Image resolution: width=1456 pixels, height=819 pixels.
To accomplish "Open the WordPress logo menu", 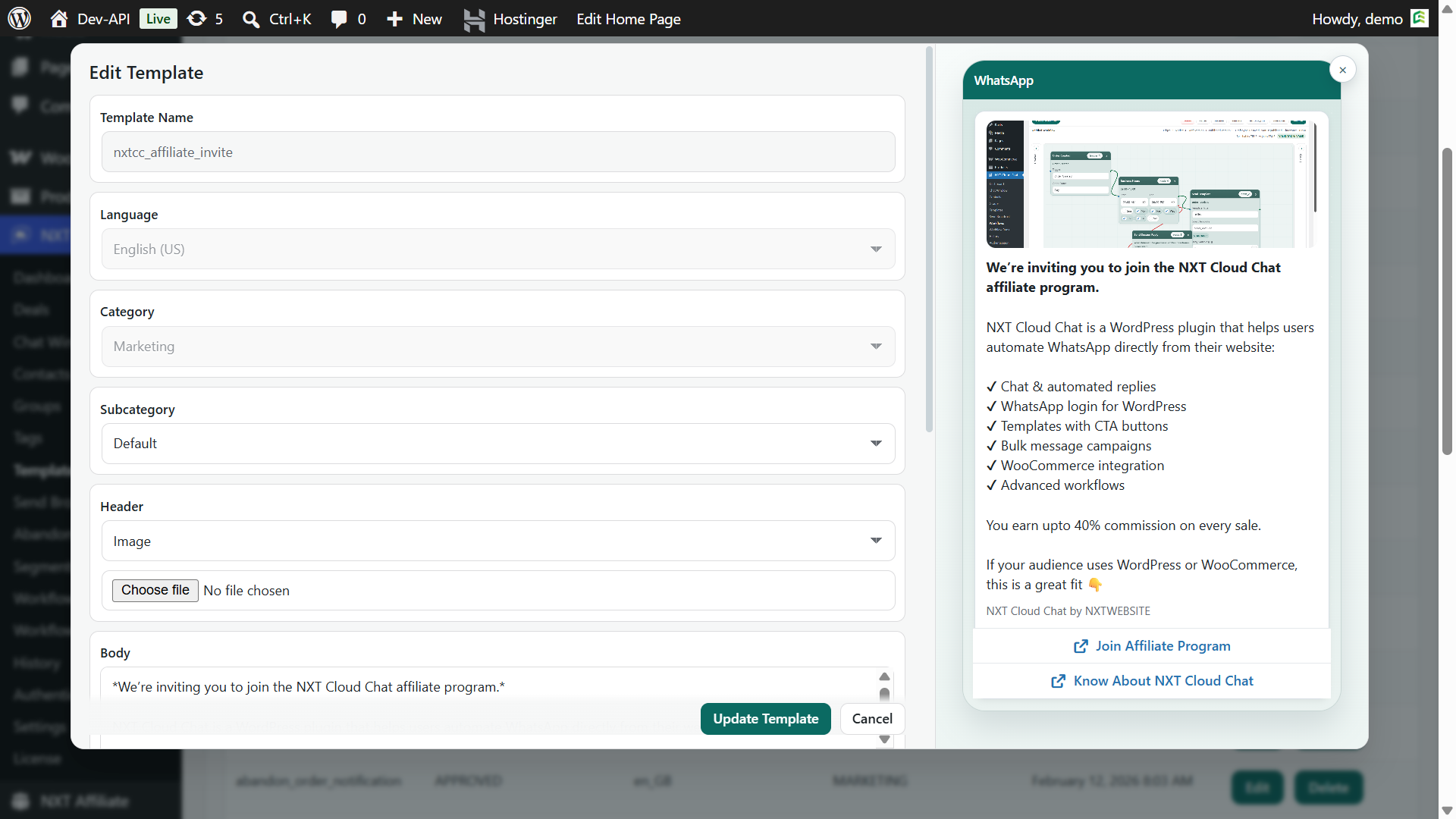I will (x=20, y=18).
